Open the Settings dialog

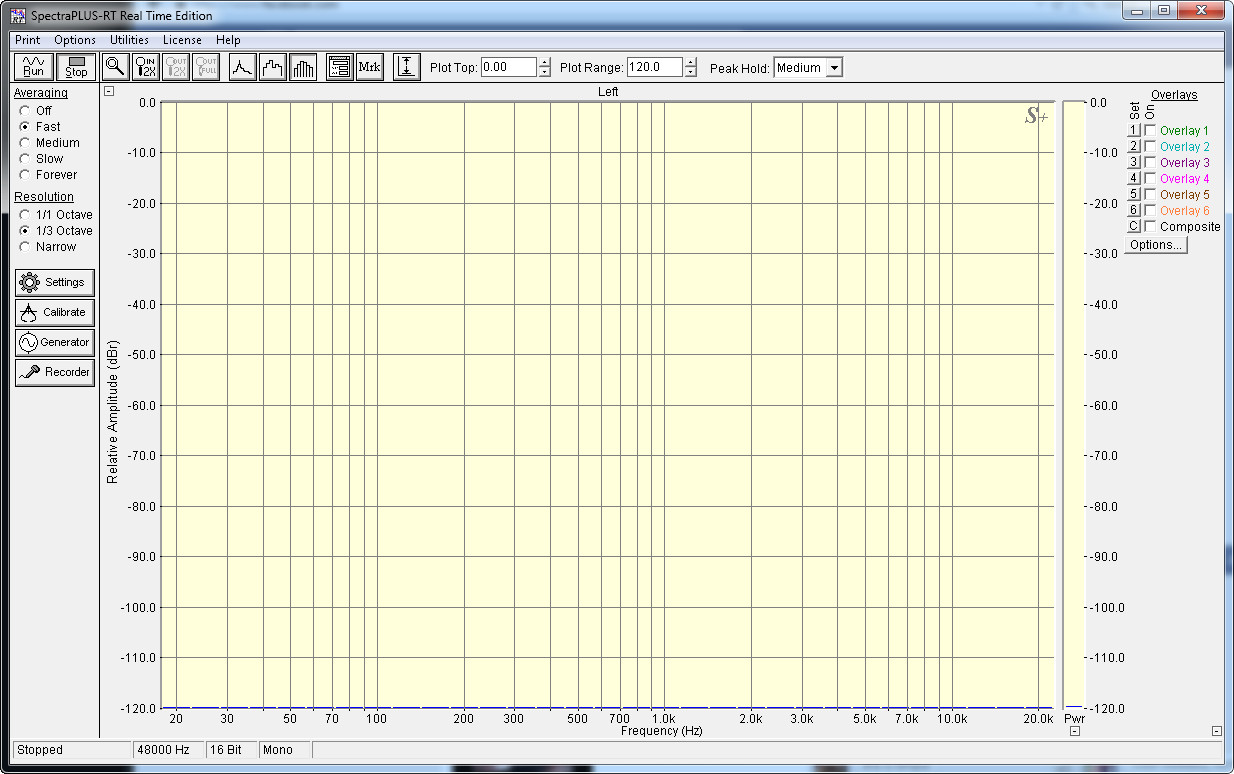pyautogui.click(x=55, y=282)
